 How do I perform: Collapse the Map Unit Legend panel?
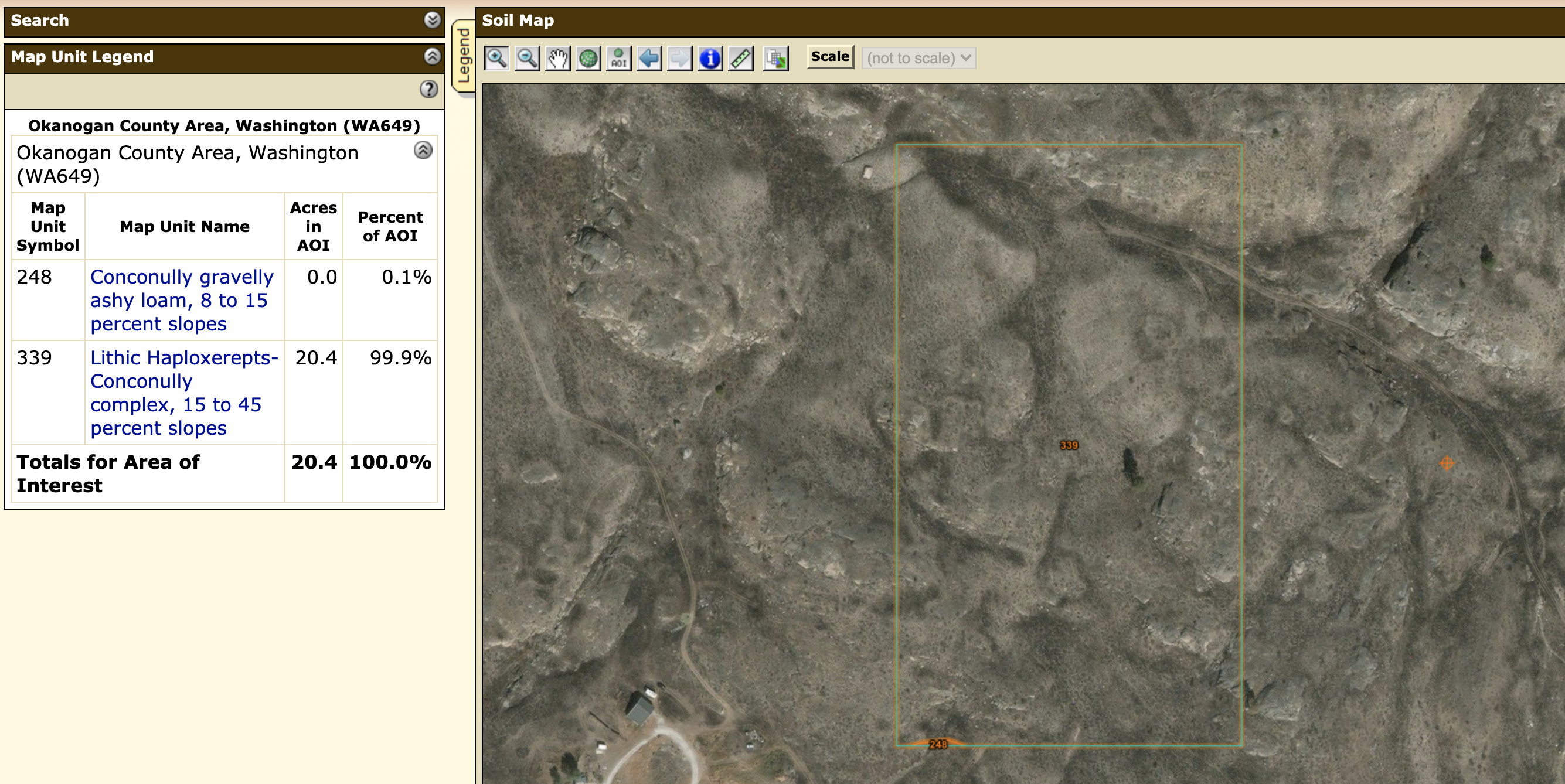click(x=431, y=56)
